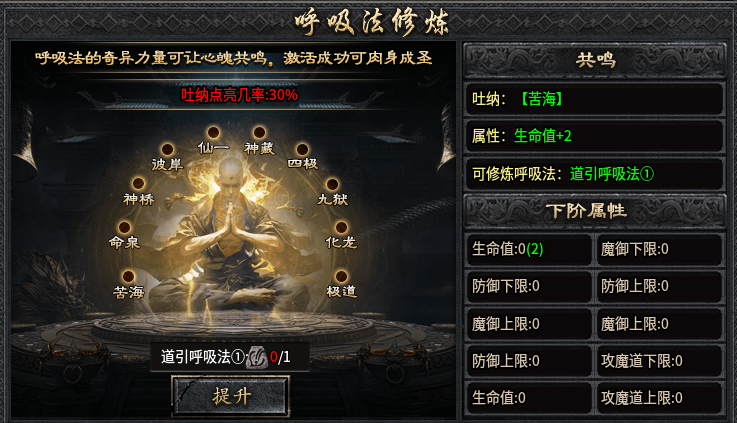Click the 道引呼吸法 stone material icon

click(257, 357)
